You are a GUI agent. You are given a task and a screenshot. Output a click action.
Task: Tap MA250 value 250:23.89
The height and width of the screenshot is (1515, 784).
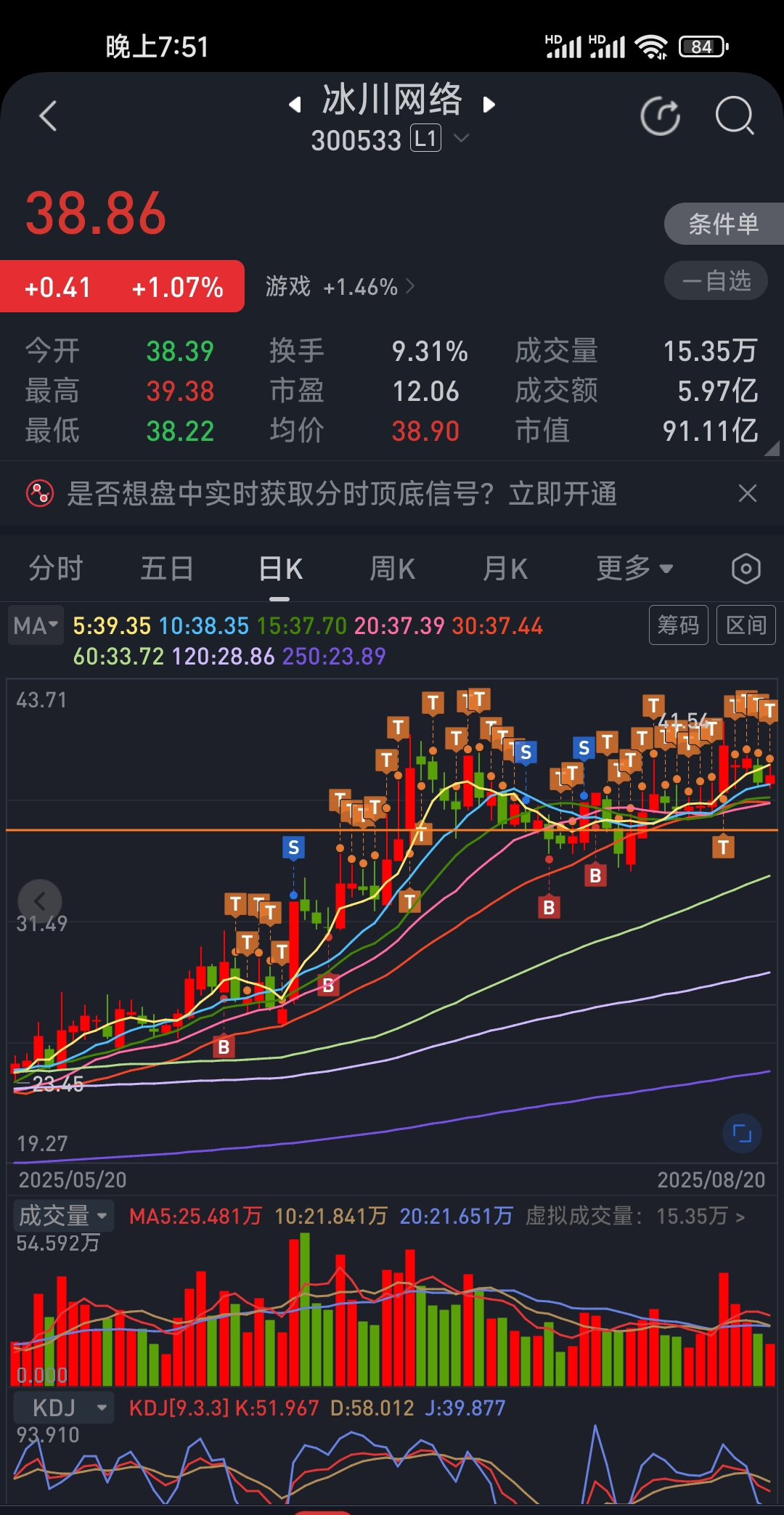pos(334,657)
